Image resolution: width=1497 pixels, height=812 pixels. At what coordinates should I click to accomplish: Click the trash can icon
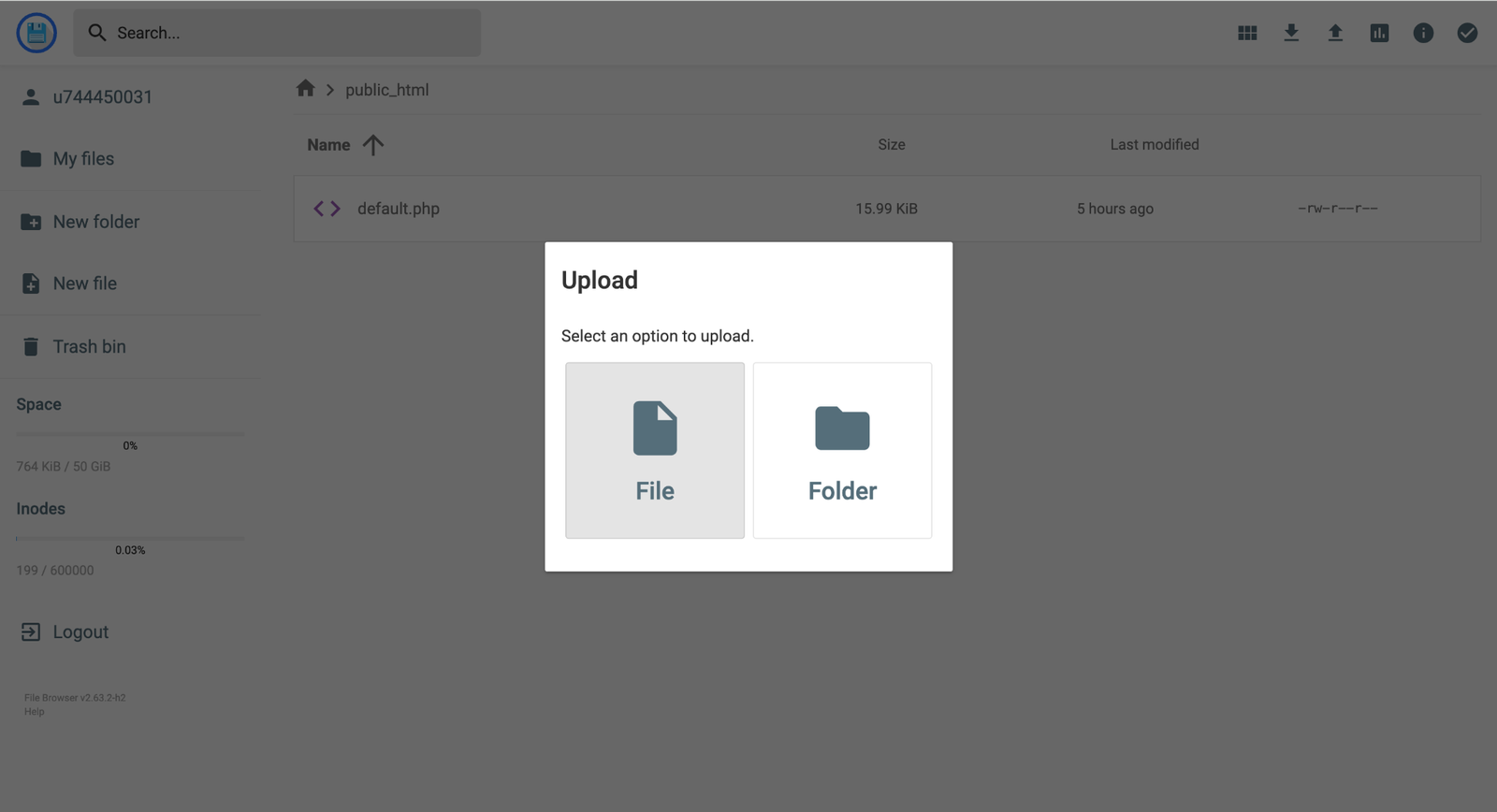coord(31,346)
